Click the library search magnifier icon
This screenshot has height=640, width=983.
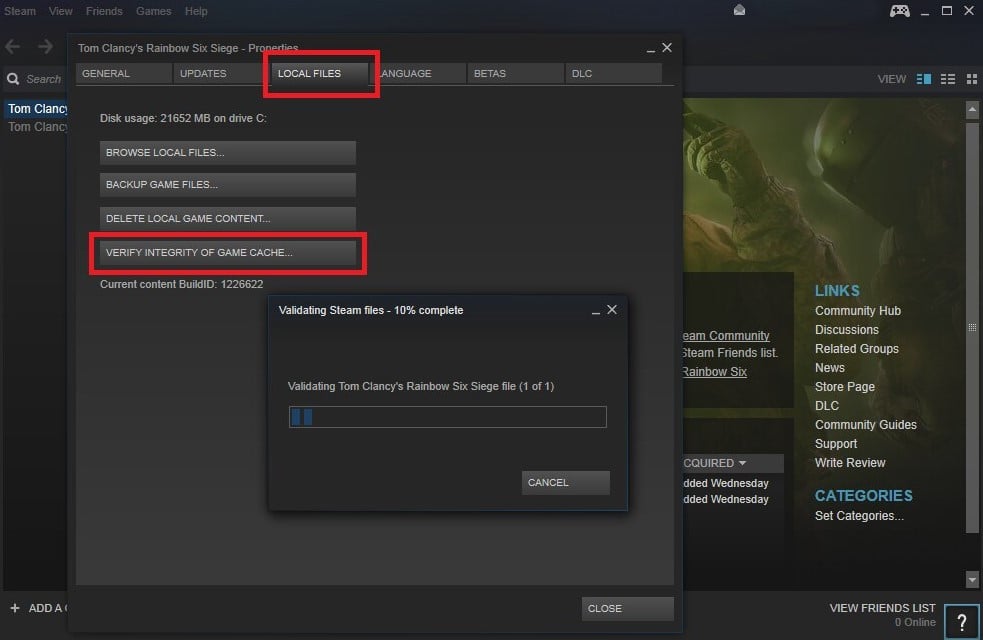(x=13, y=79)
